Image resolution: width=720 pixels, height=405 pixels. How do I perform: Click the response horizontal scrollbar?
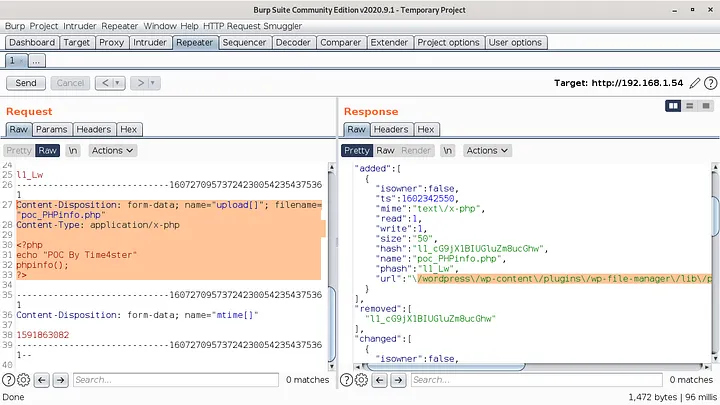click(445, 366)
